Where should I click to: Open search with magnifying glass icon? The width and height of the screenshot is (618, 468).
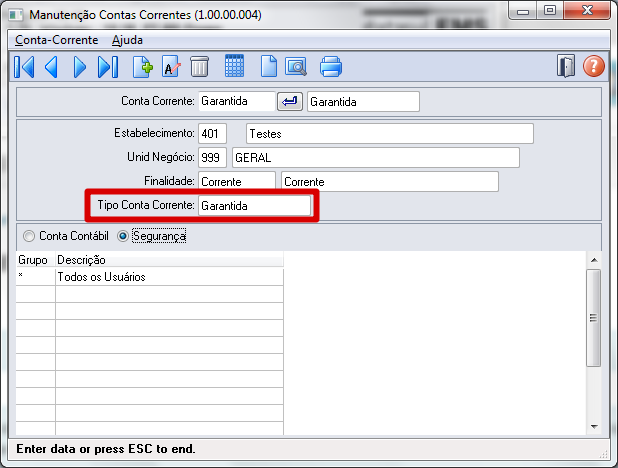click(296, 67)
